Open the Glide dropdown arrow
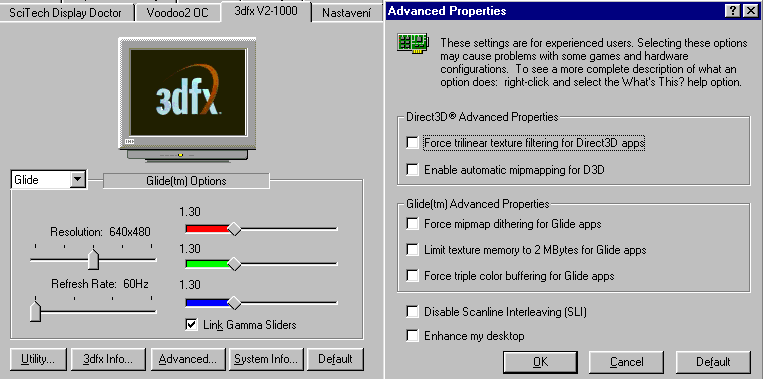The height and width of the screenshot is (379, 763). pos(77,180)
